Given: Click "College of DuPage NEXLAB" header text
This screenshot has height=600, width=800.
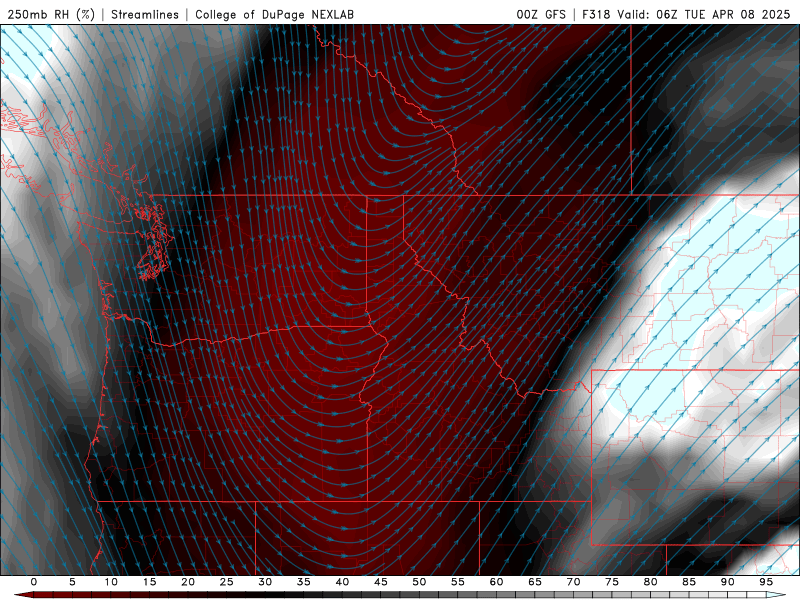Looking at the screenshot, I should pyautogui.click(x=274, y=14).
